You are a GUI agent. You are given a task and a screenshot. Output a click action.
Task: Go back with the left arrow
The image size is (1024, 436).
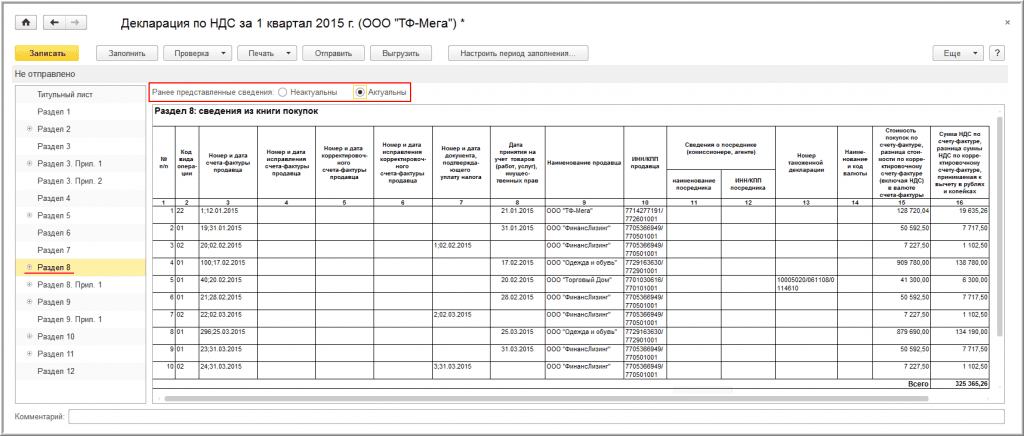(54, 22)
